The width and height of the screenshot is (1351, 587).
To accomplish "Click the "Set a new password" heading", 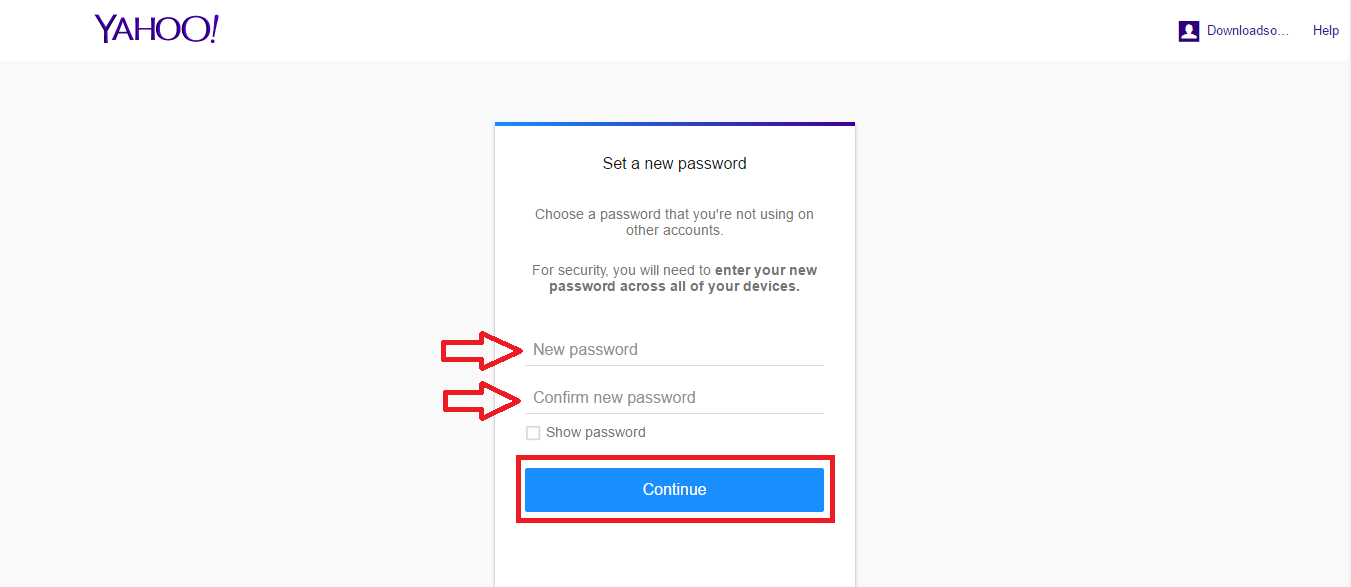I will [674, 163].
